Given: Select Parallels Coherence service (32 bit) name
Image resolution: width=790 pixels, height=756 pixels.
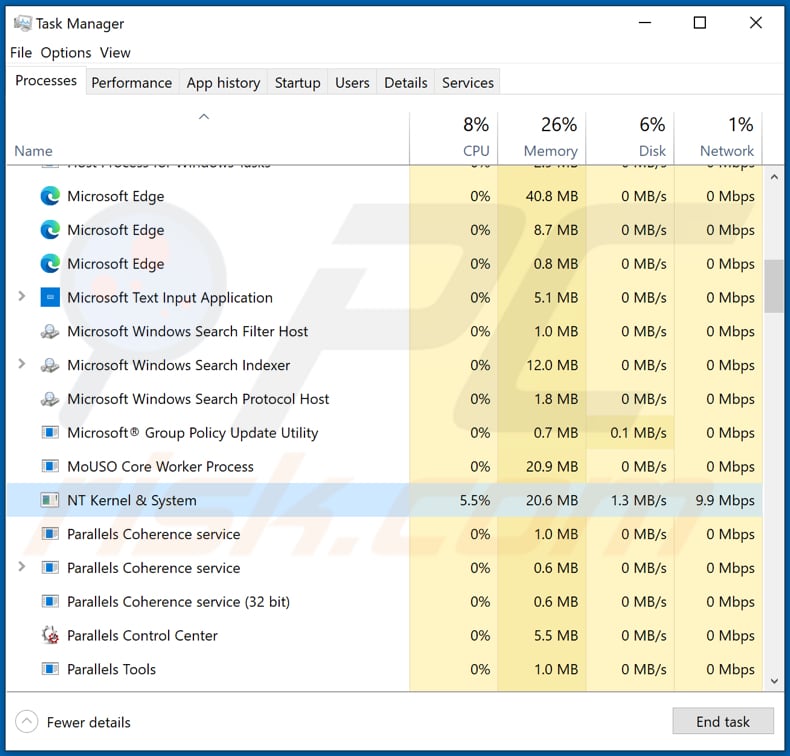Looking at the screenshot, I should pos(178,601).
